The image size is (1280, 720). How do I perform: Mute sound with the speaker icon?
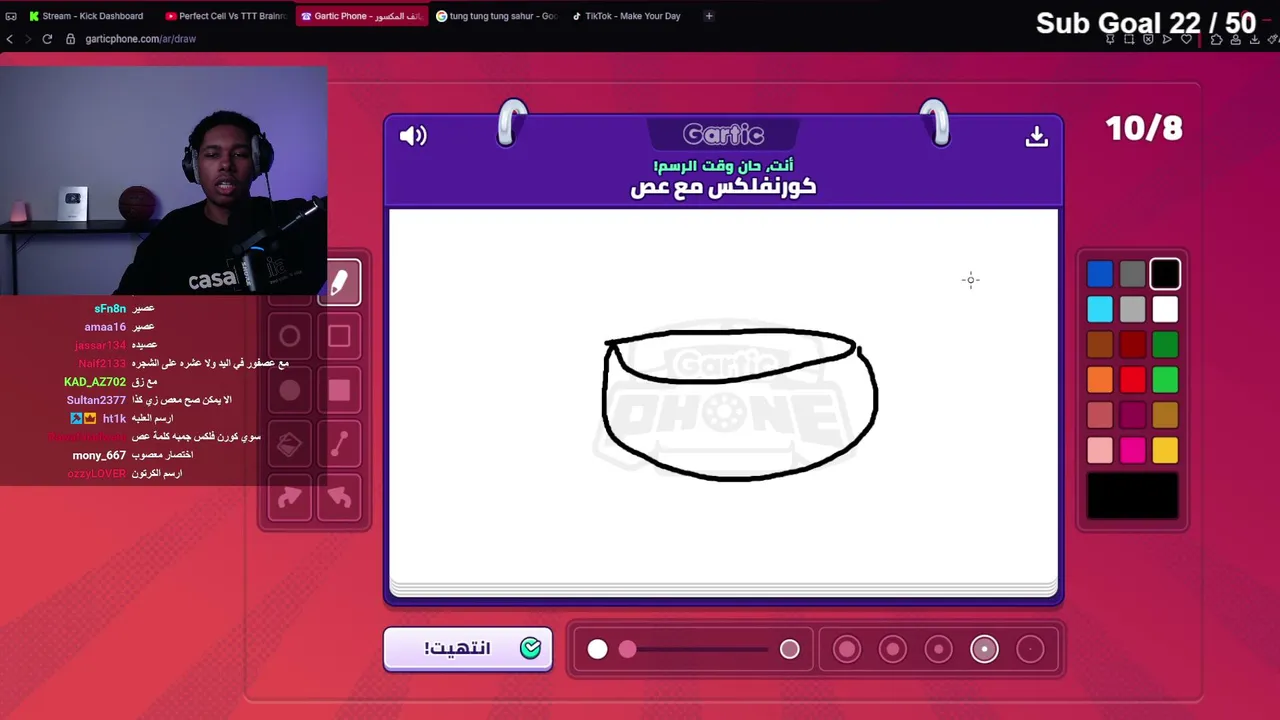[x=413, y=136]
